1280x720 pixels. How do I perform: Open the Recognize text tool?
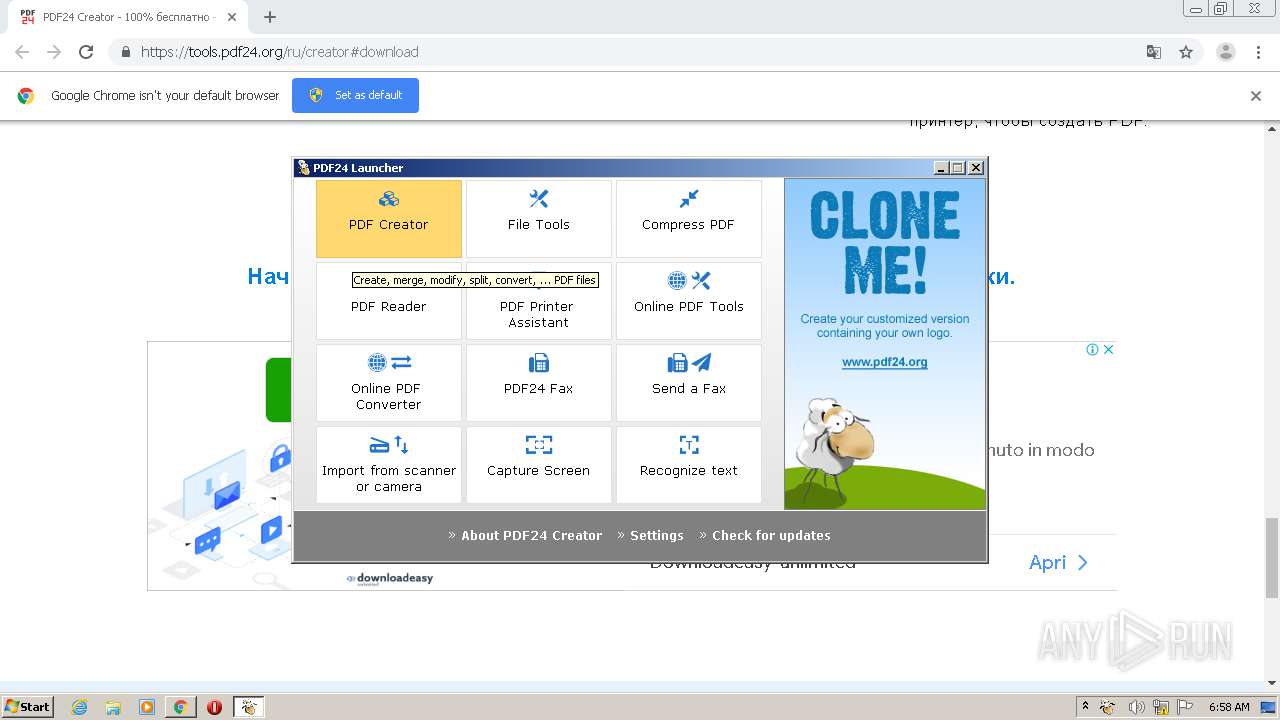(689, 465)
